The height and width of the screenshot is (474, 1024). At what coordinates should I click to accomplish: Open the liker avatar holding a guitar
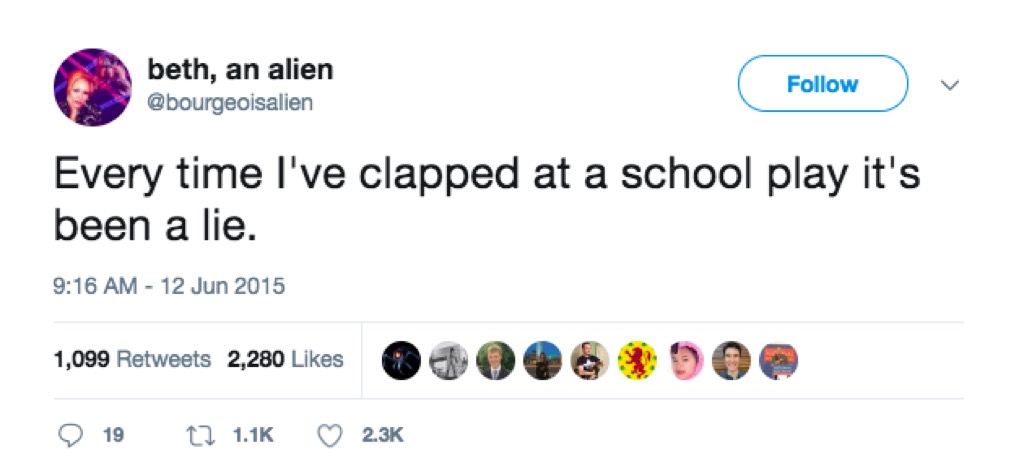(x=590, y=360)
